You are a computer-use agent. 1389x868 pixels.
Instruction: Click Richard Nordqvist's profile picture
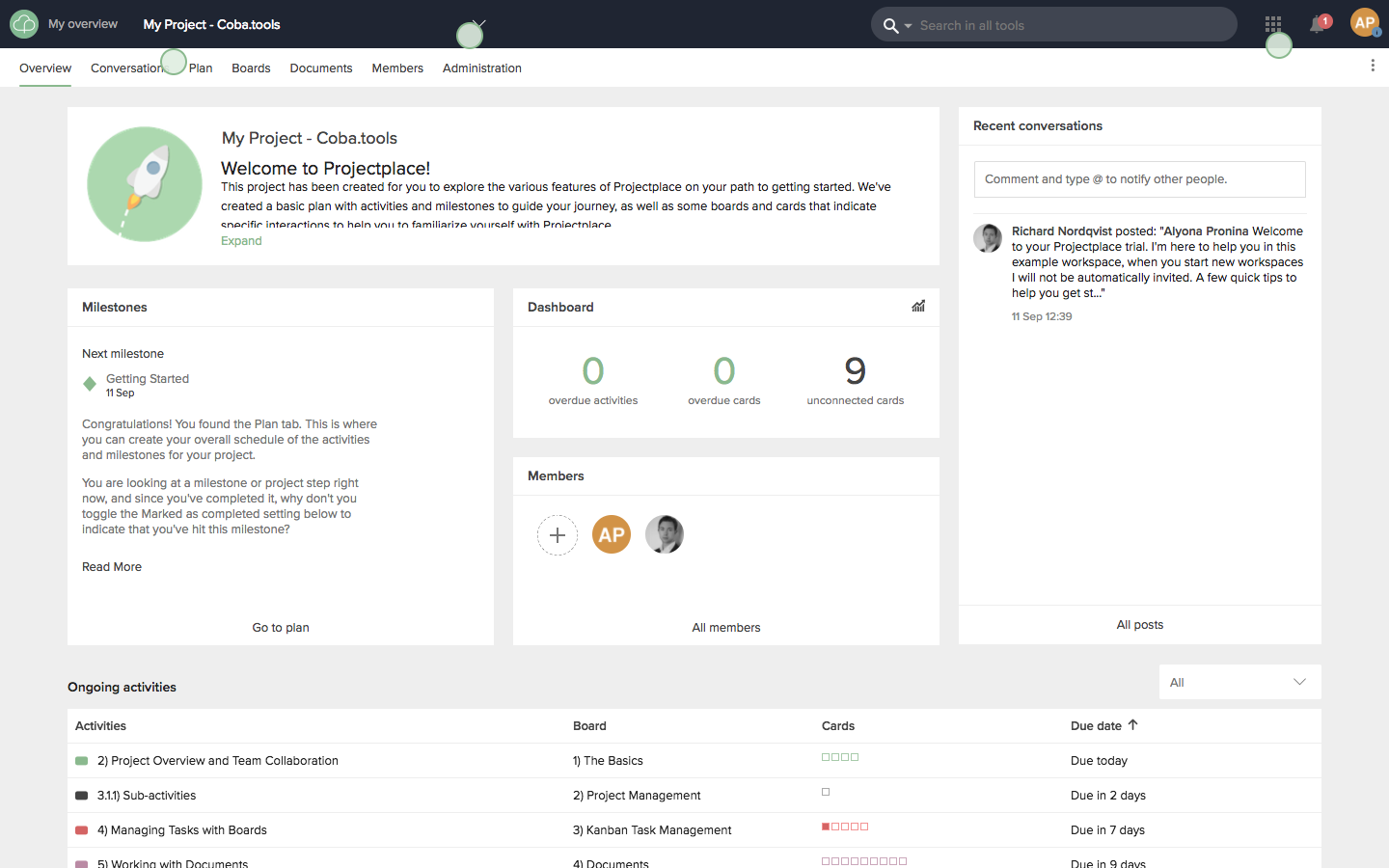pyautogui.click(x=987, y=238)
